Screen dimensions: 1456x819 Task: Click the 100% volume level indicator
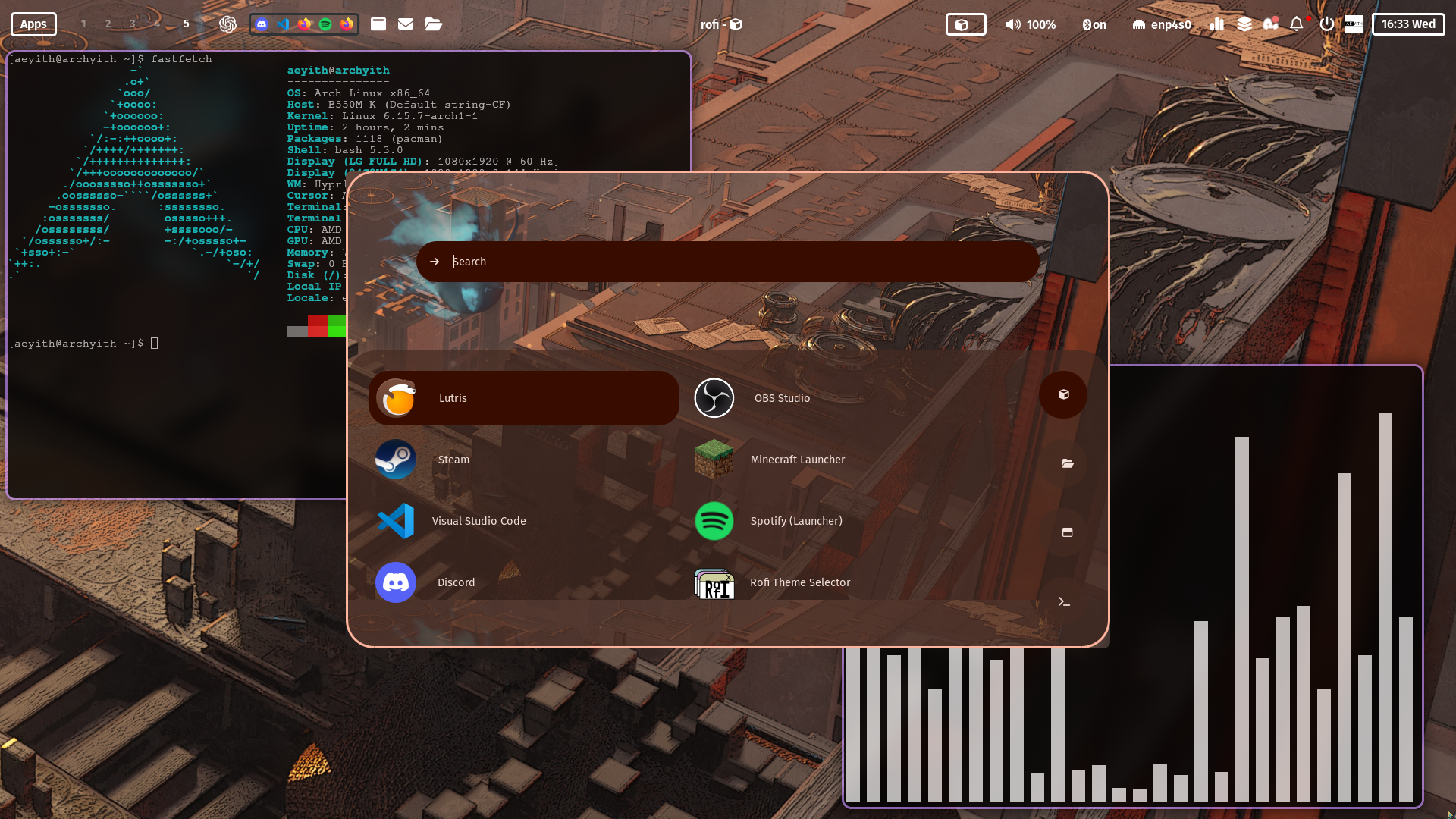tap(1040, 24)
